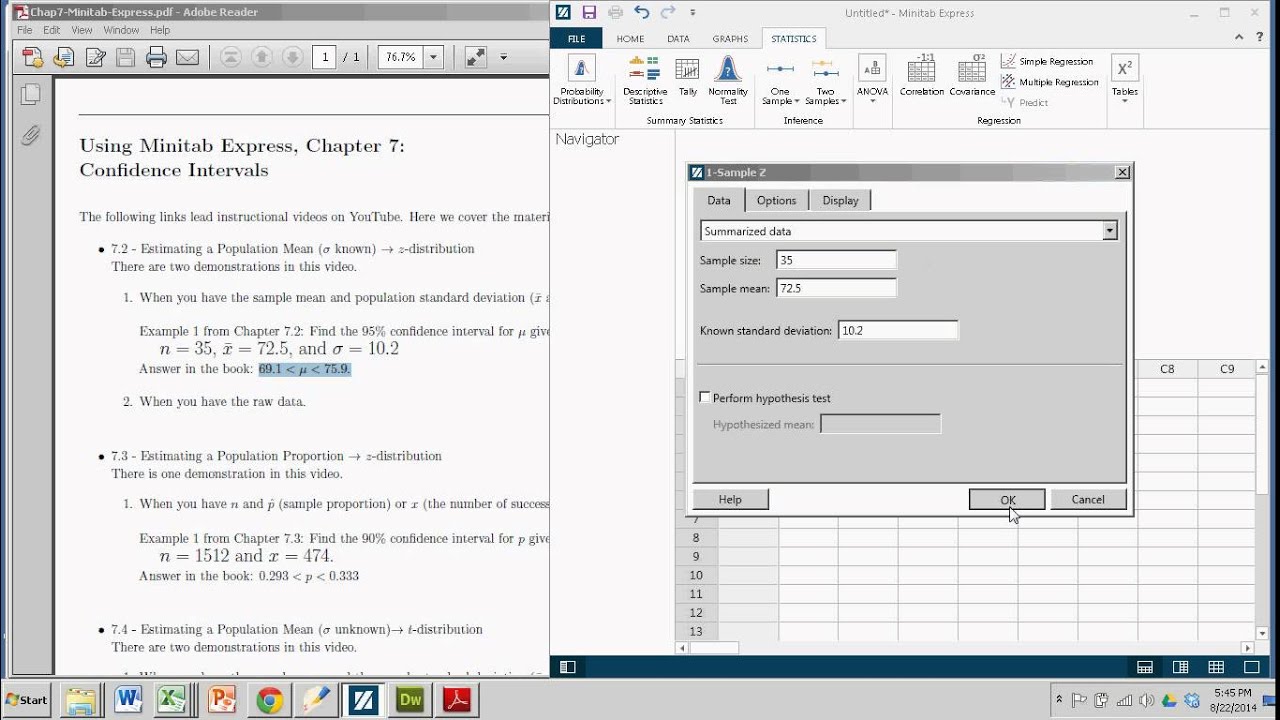This screenshot has width=1280, height=720.
Task: Click Minitab save icon in quick access toolbar
Action: (x=589, y=13)
